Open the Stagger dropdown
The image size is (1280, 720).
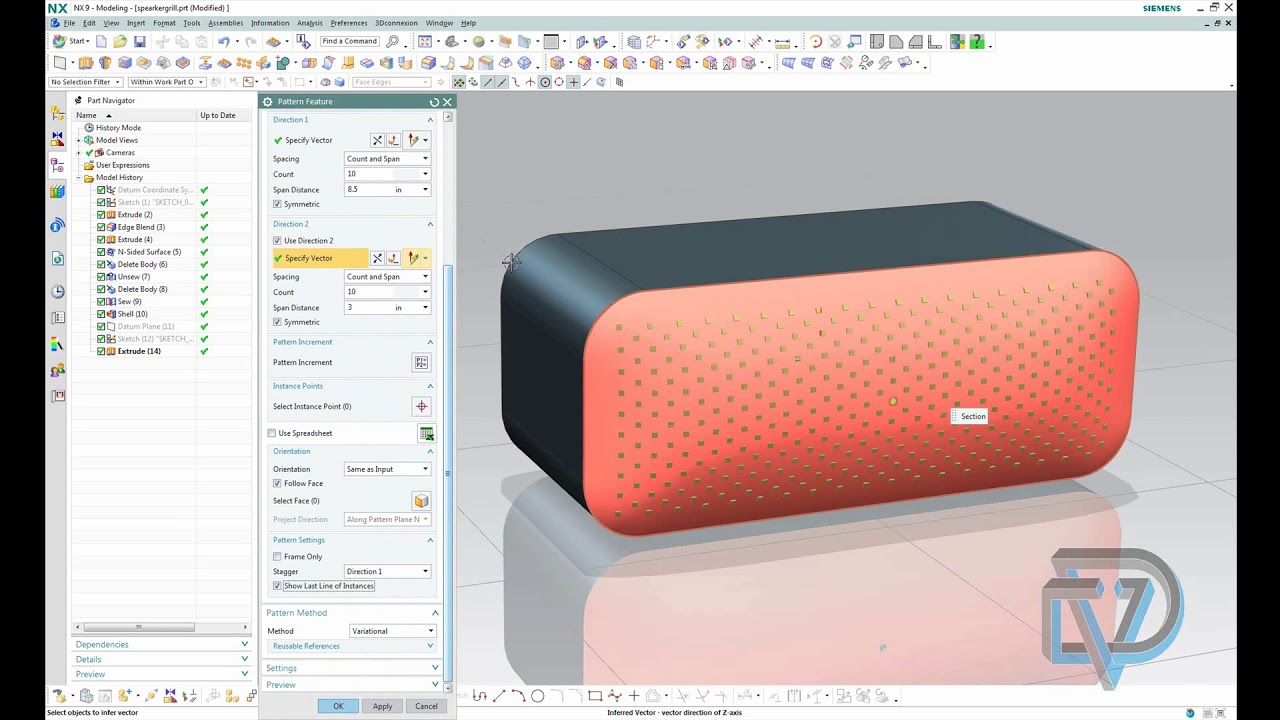tap(387, 571)
